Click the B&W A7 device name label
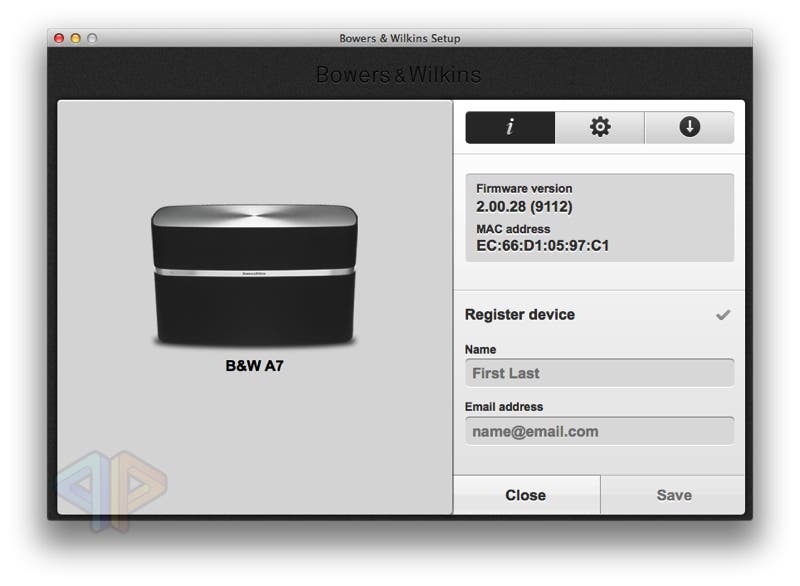800x586 pixels. click(x=254, y=366)
